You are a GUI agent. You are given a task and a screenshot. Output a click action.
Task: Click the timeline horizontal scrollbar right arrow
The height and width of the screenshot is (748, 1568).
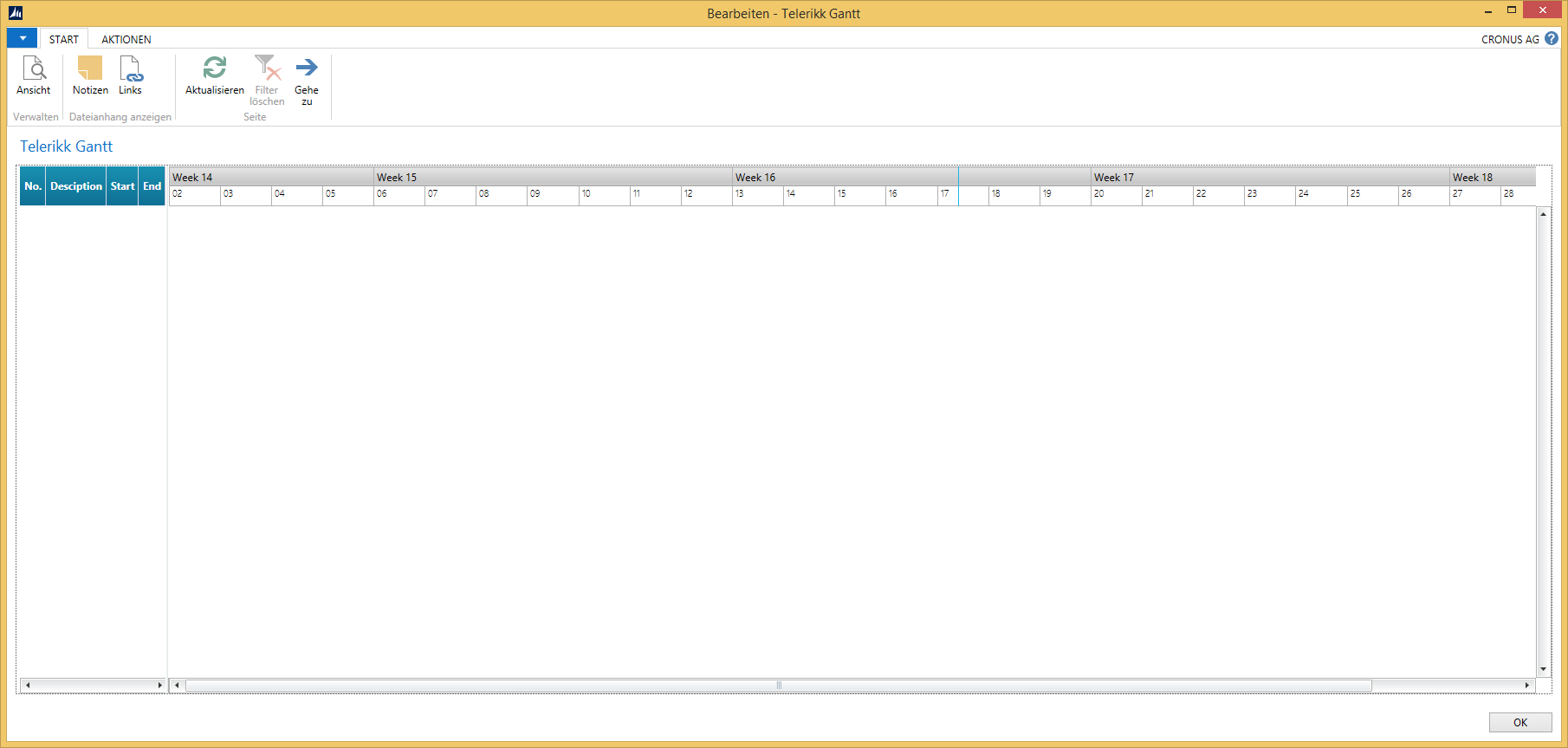[1527, 685]
